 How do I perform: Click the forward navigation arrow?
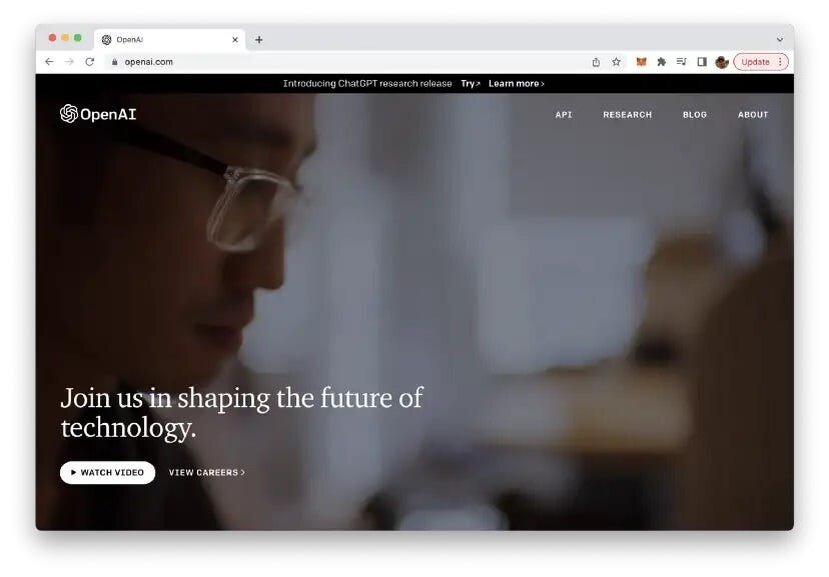(x=69, y=62)
